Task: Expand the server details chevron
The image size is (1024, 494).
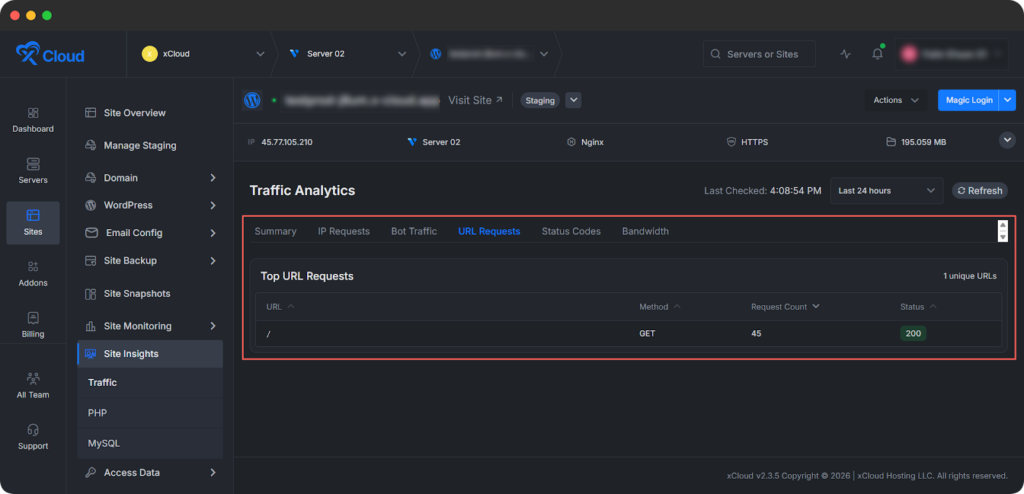Action: 1007,141
